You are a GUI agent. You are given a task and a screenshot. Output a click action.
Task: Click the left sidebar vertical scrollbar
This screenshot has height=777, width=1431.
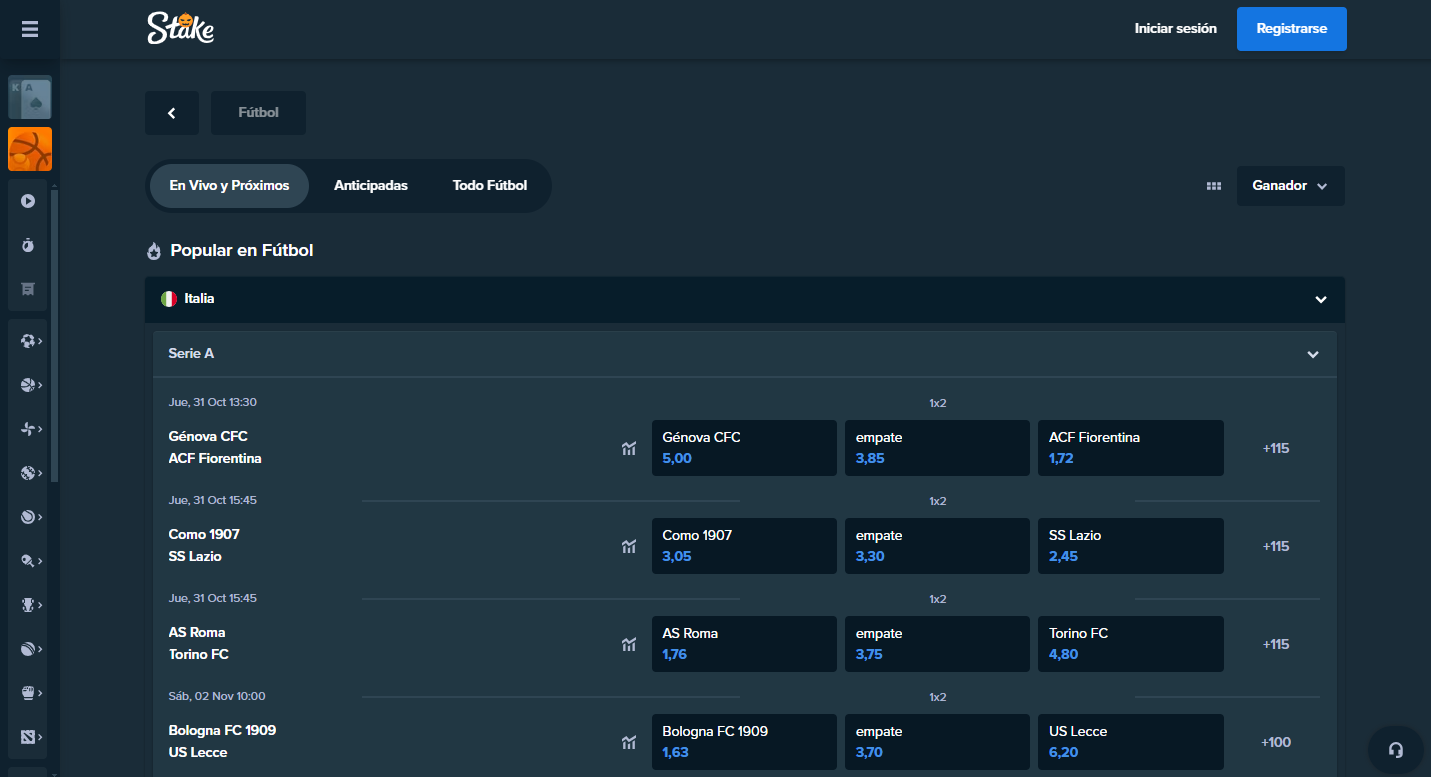point(55,335)
